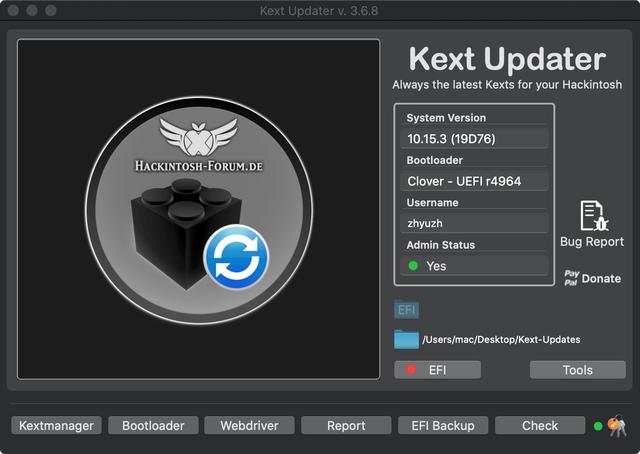The image size is (640, 454).
Task: Click the Hackintosh-Forum.de text in logo
Action: click(199, 166)
